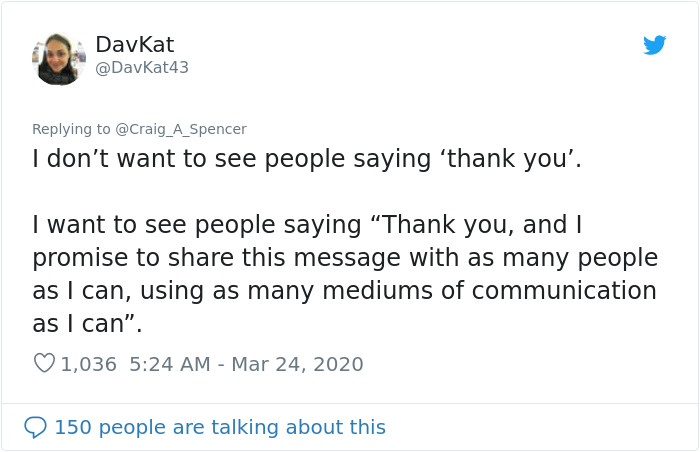Click the sentence about saying 'thank you'

pyautogui.click(x=307, y=159)
